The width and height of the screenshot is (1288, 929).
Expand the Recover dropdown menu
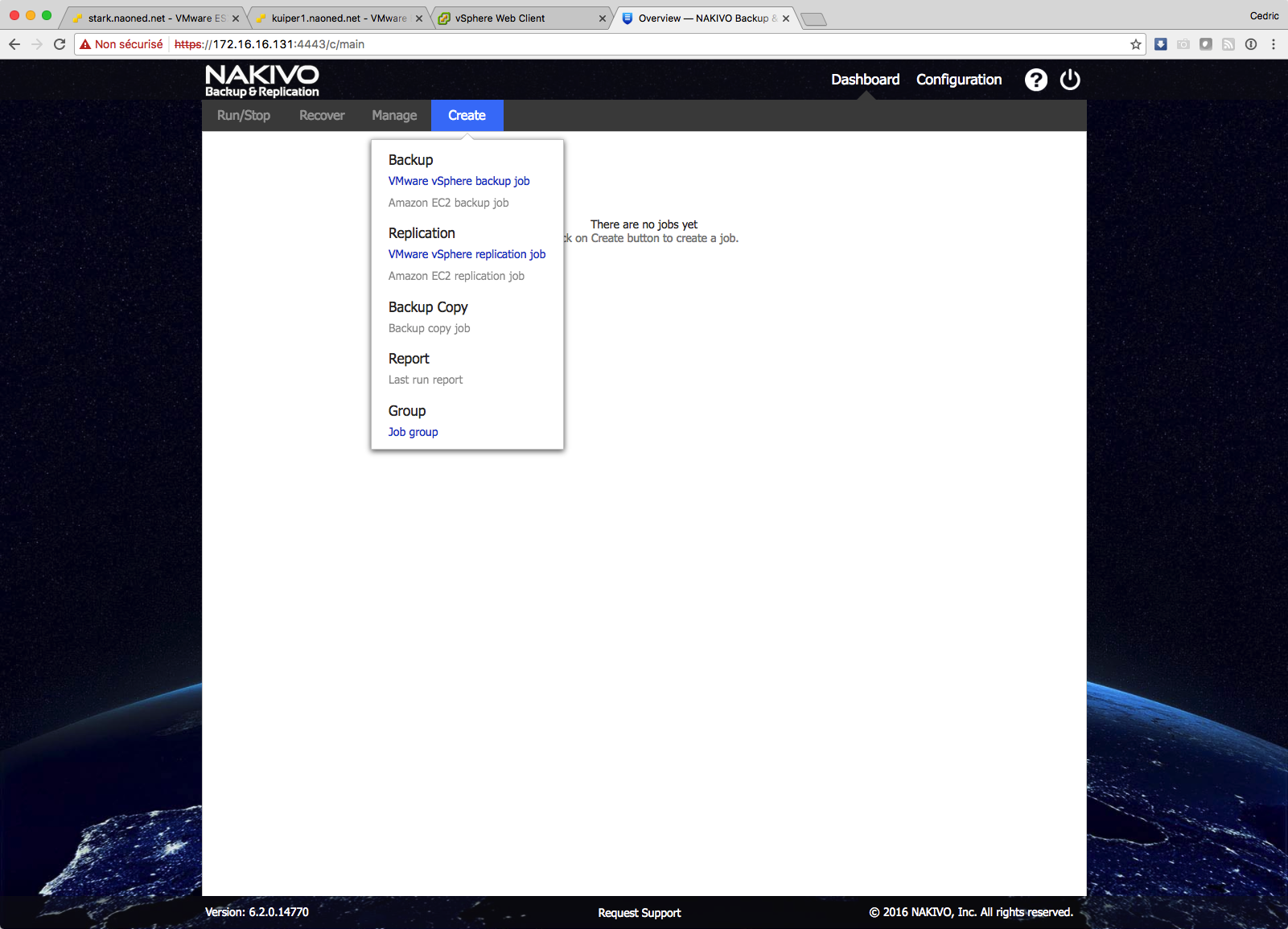click(x=322, y=115)
